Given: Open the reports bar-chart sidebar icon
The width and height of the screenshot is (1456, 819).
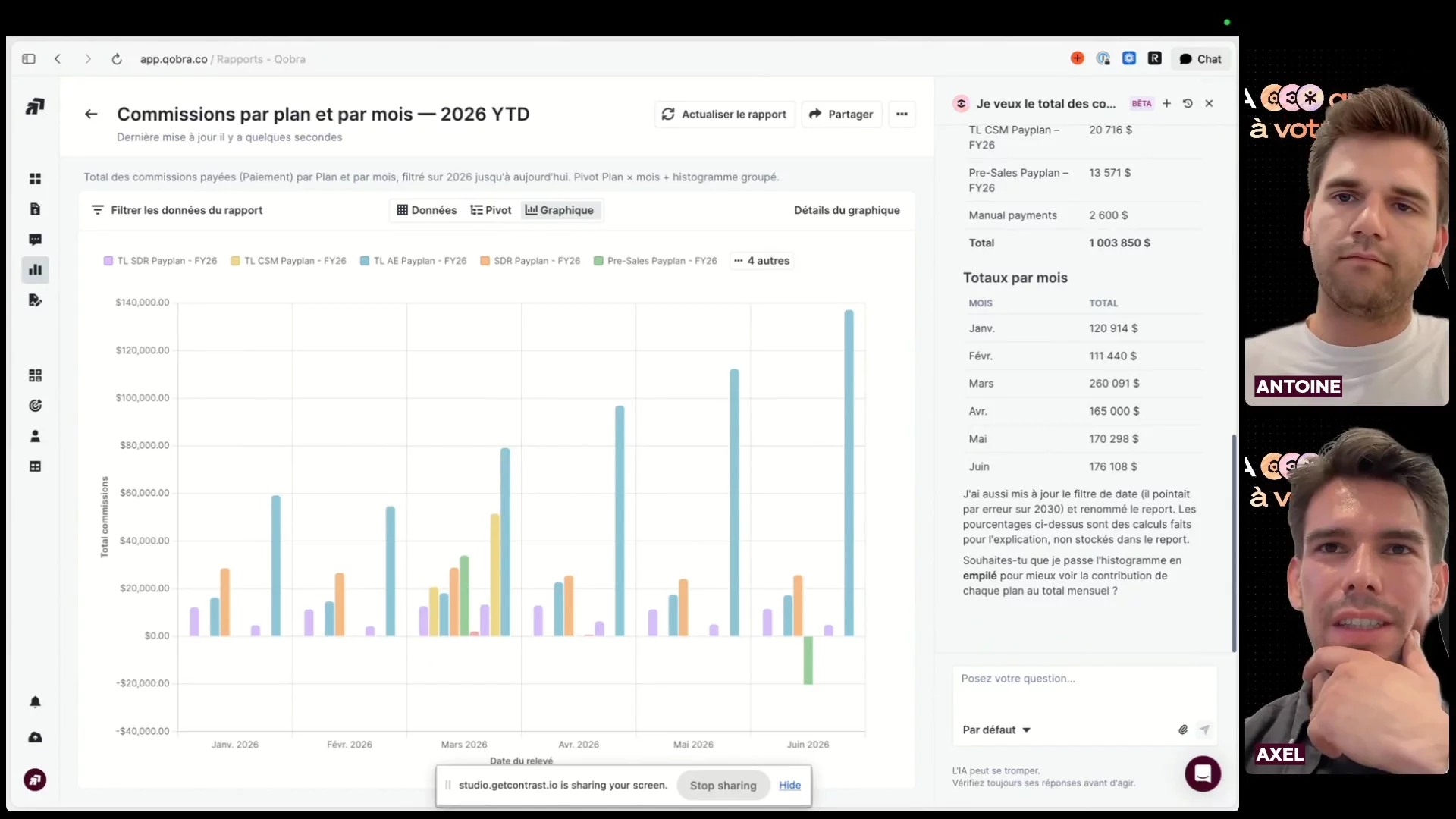Looking at the screenshot, I should pyautogui.click(x=35, y=270).
